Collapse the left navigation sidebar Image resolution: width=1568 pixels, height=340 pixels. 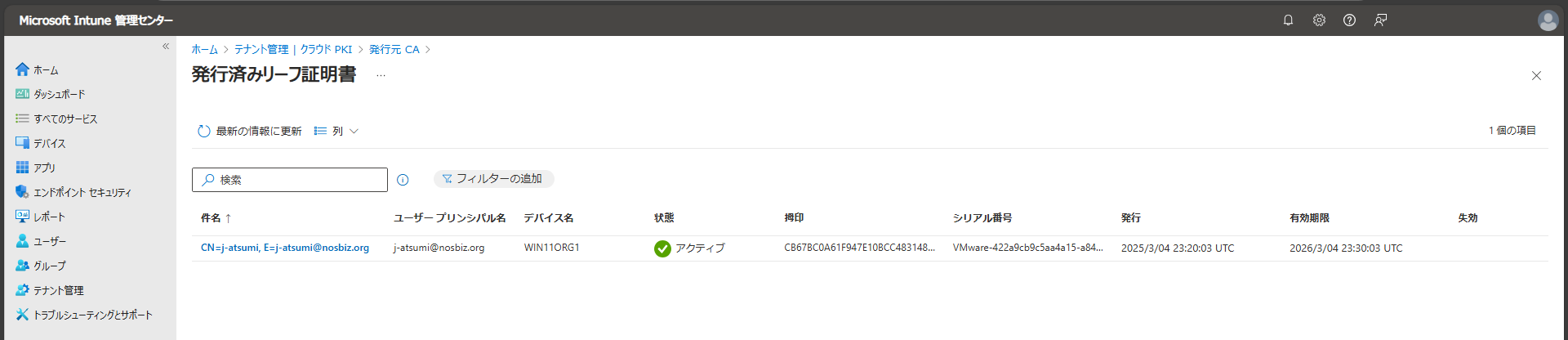166,47
